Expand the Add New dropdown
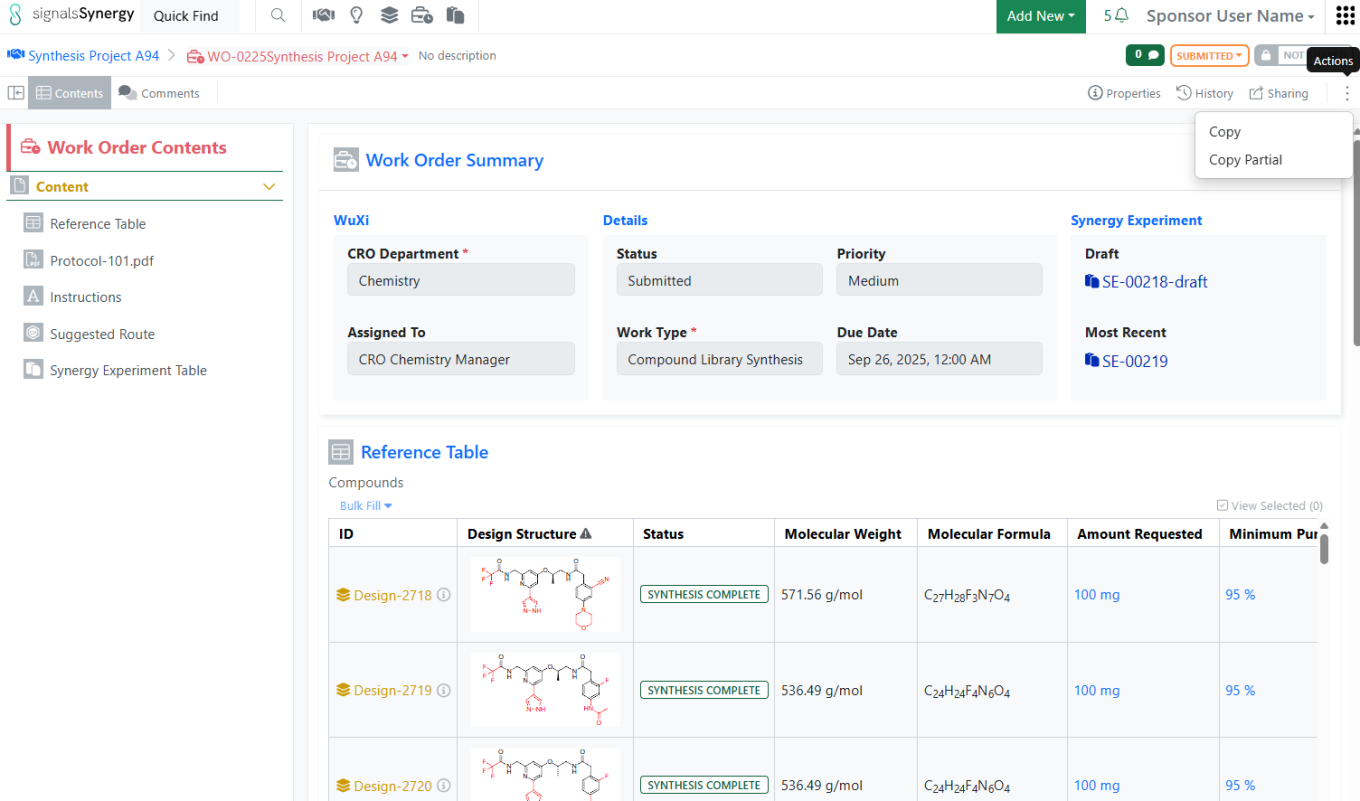 click(x=1040, y=16)
